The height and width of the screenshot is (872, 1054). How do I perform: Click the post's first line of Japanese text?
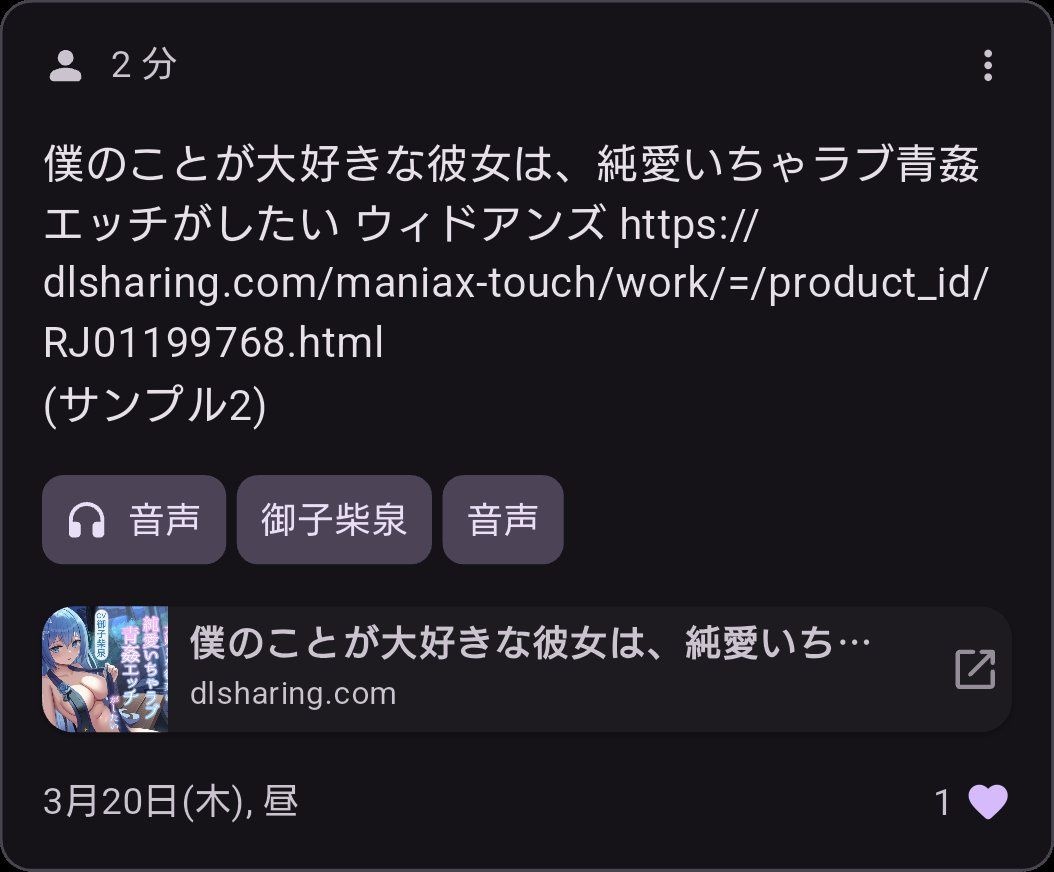[x=512, y=165]
